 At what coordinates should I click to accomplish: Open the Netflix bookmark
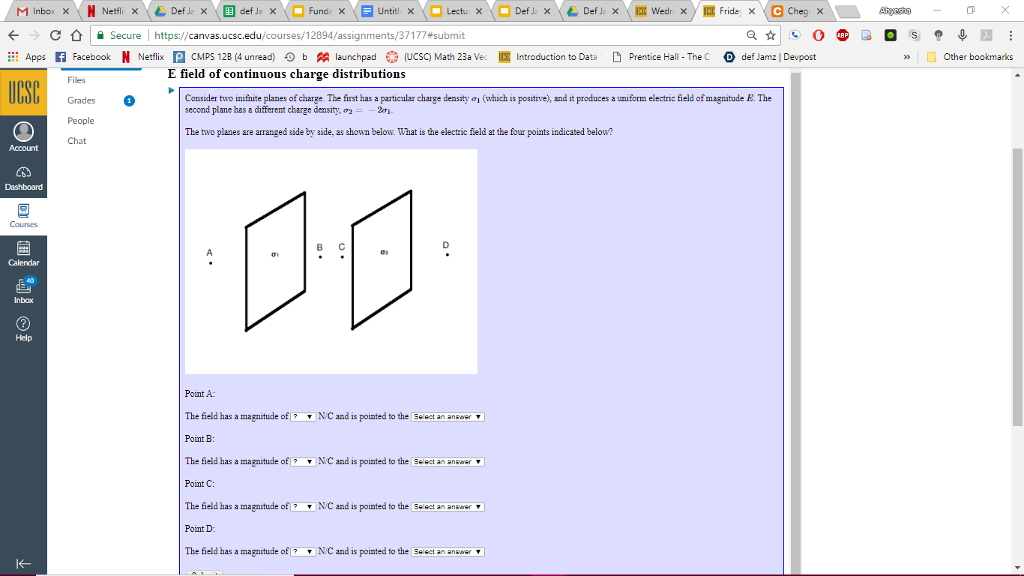point(143,57)
